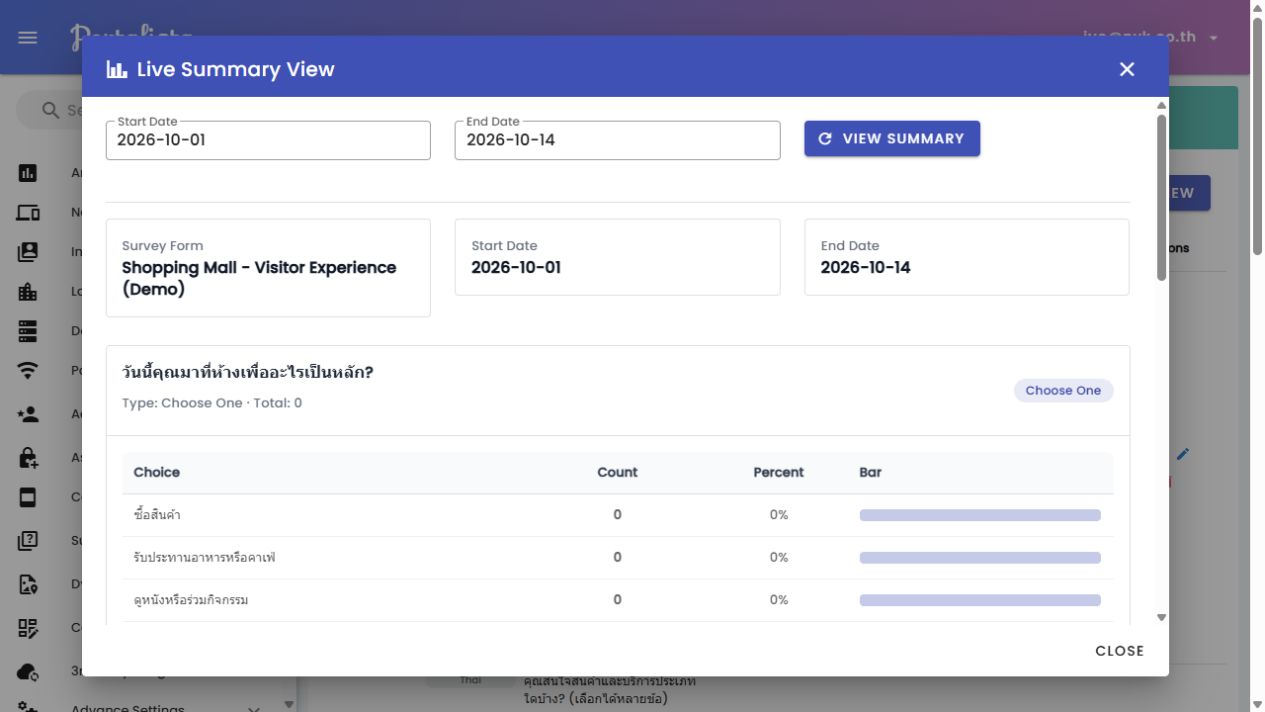Refresh results with VIEW SUMMARY button
Viewport: 1265px width, 712px height.
[892, 139]
